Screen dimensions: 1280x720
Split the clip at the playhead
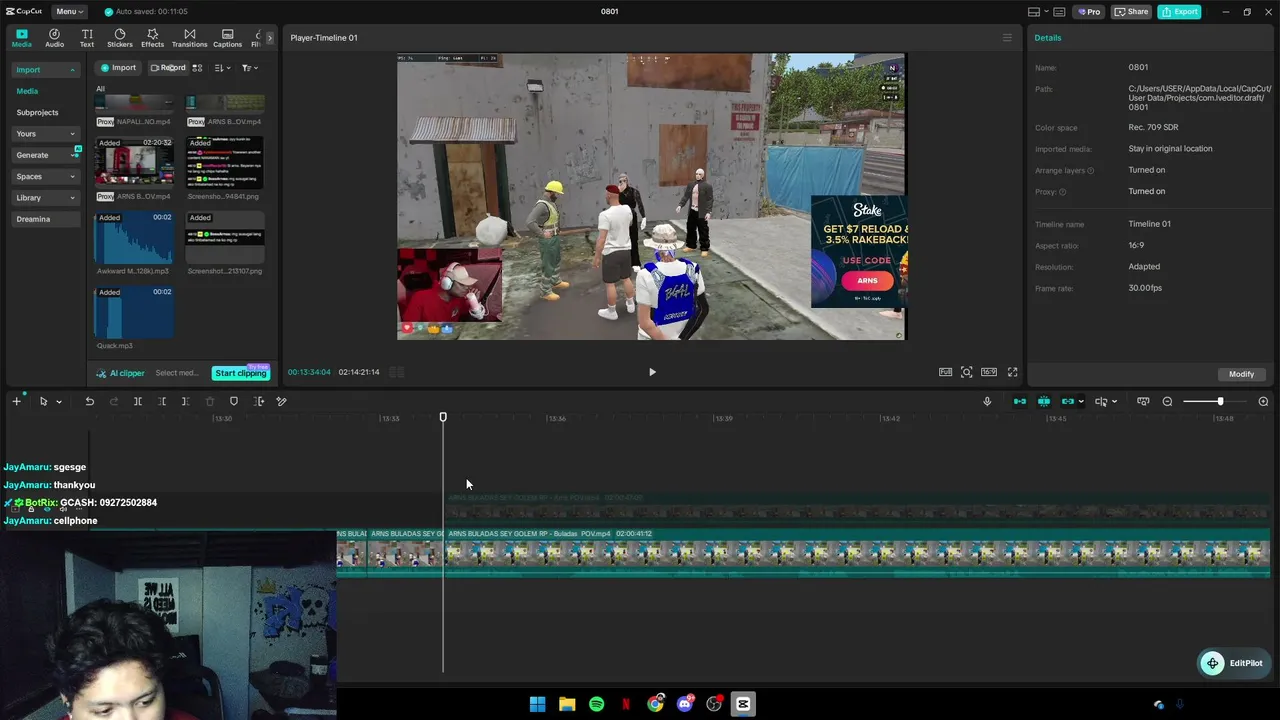pyautogui.click(x=138, y=401)
